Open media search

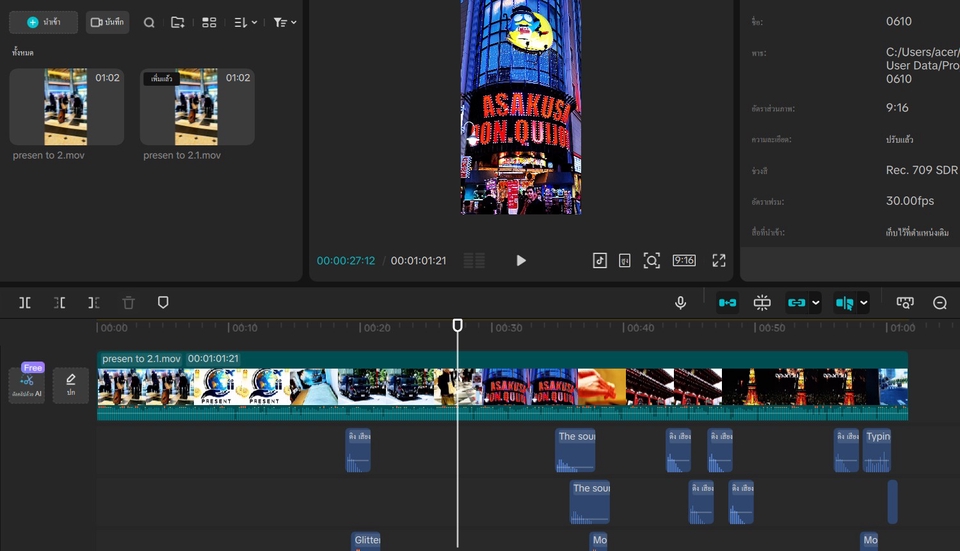pos(149,23)
